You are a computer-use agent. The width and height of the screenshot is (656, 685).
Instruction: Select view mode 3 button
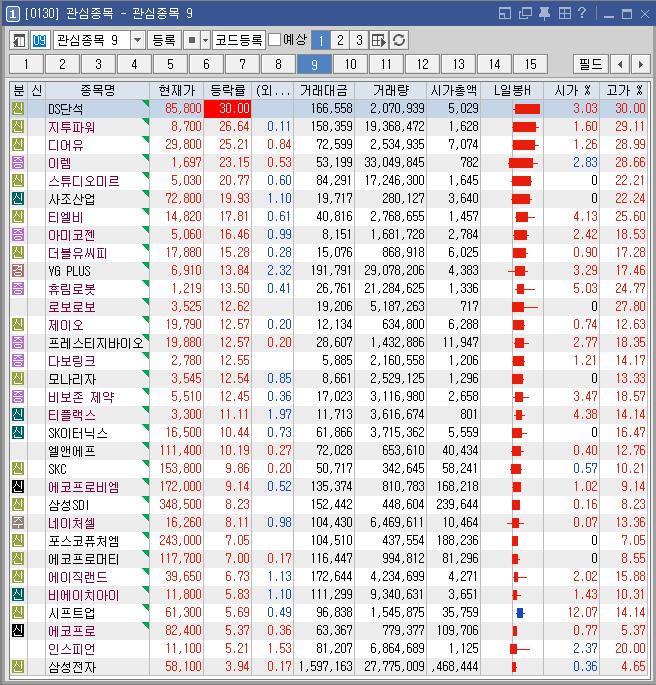coord(359,41)
